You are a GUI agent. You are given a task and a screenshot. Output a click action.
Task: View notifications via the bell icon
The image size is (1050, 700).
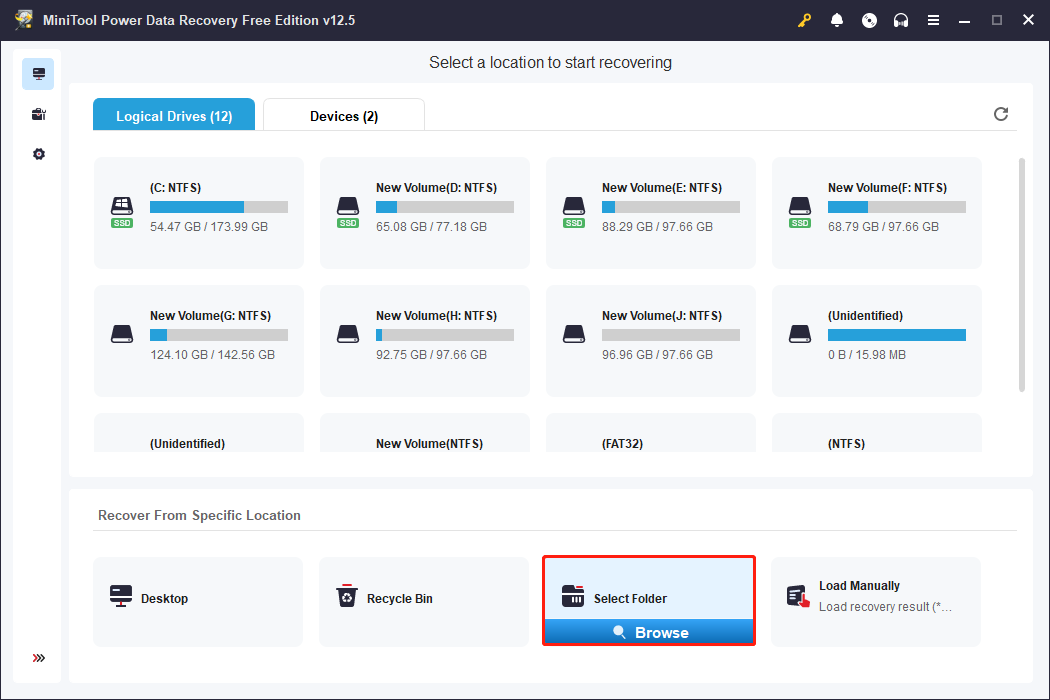pos(837,20)
